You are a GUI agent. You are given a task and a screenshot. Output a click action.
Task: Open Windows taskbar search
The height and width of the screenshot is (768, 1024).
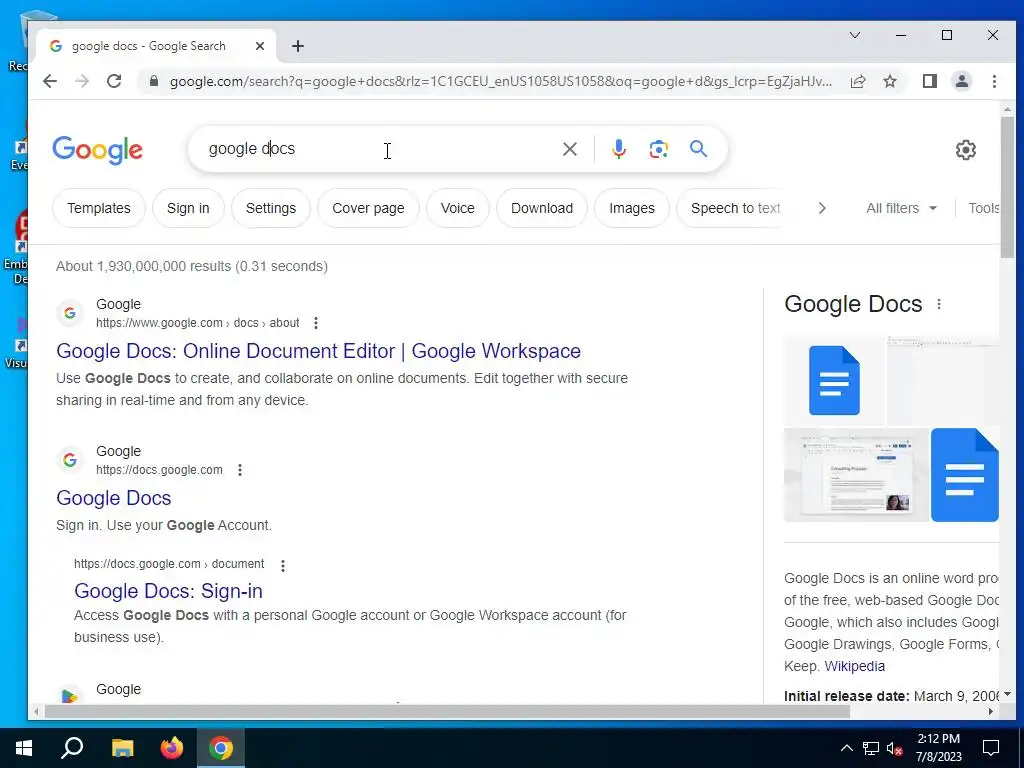coord(72,748)
